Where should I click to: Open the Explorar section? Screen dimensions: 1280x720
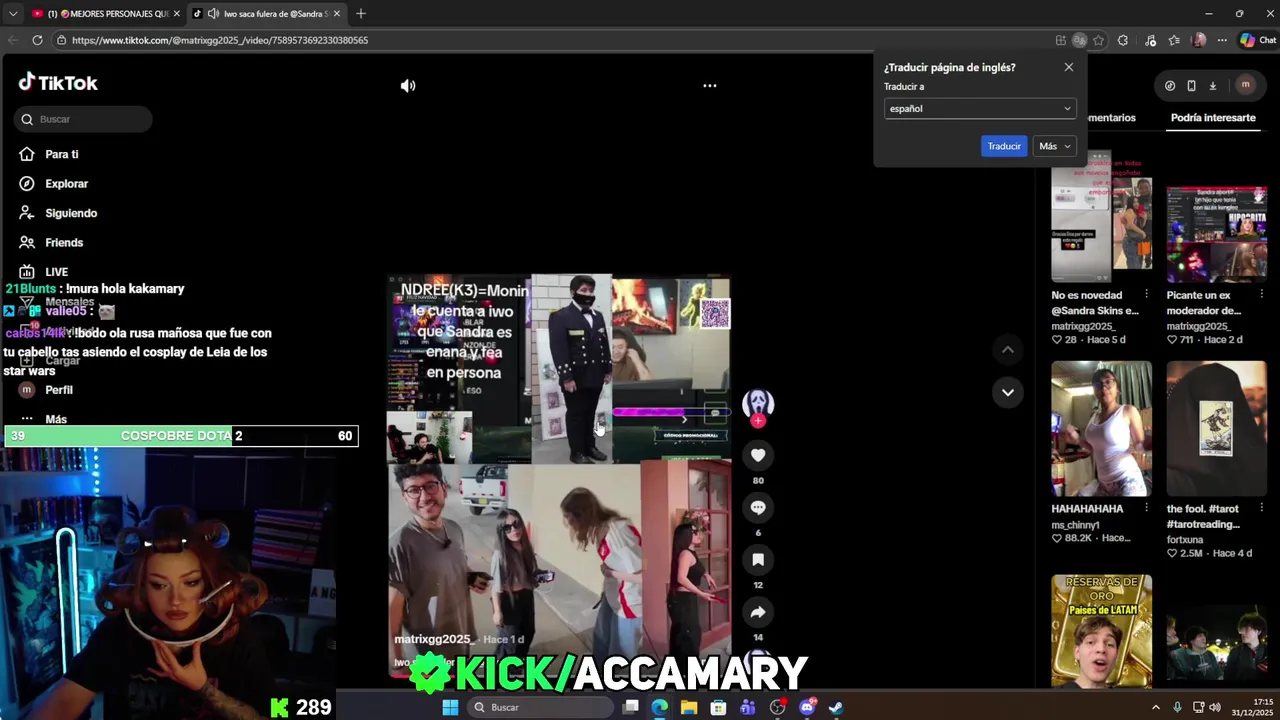tap(66, 184)
